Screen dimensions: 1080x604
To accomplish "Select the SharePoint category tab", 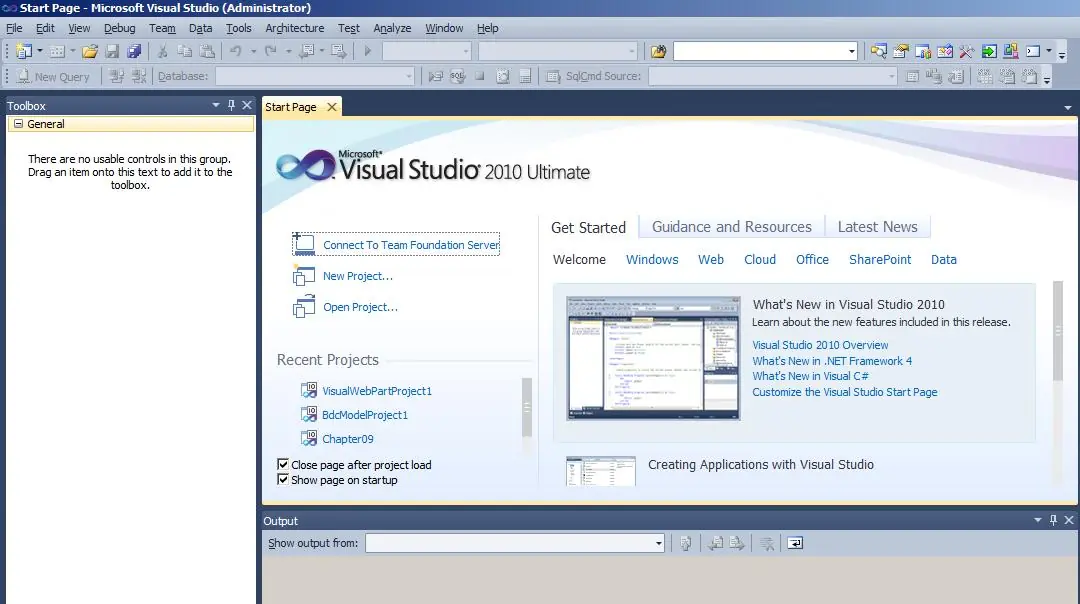I will (x=880, y=260).
